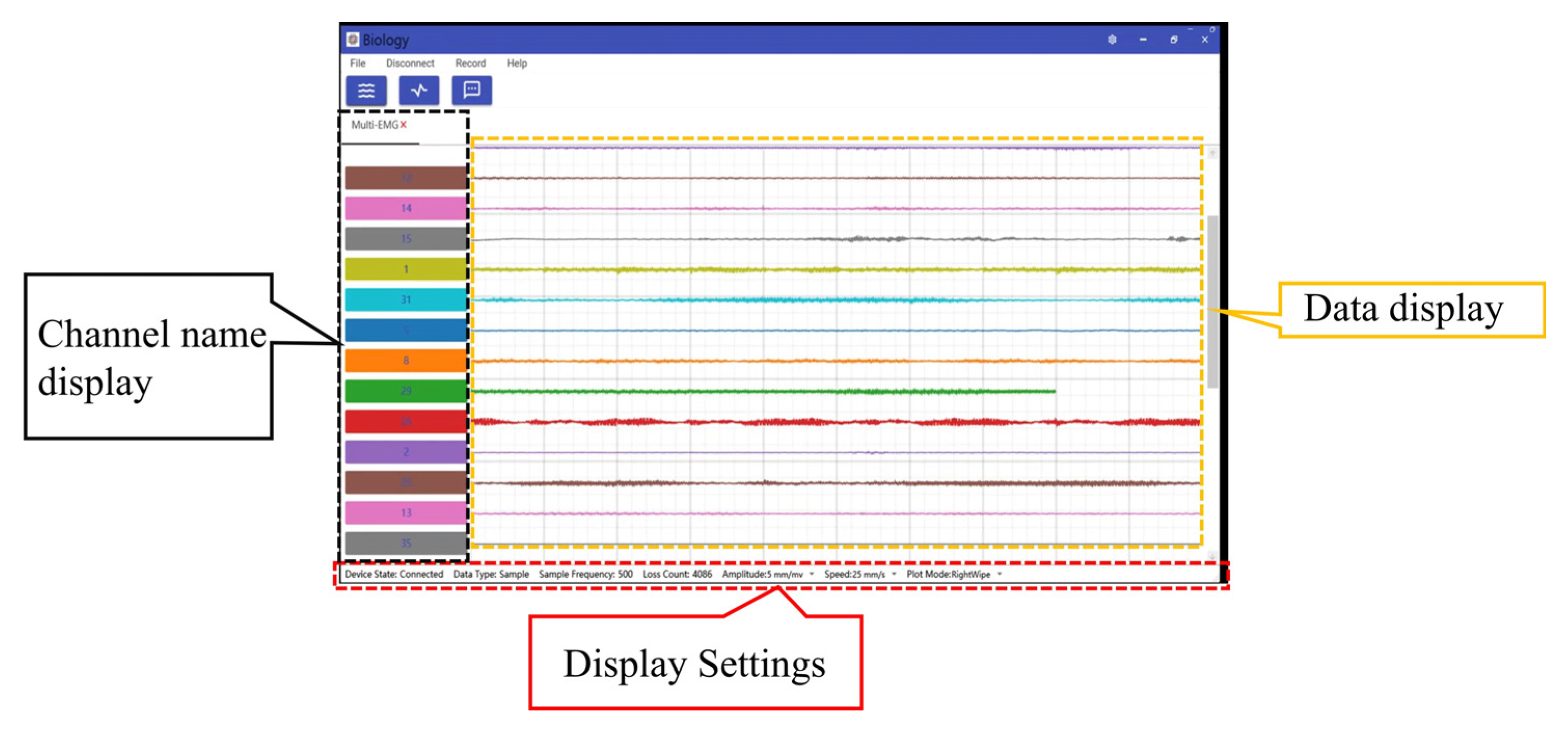Click the Biology app logo icon
Screen dimensions: 1568x739
point(353,39)
